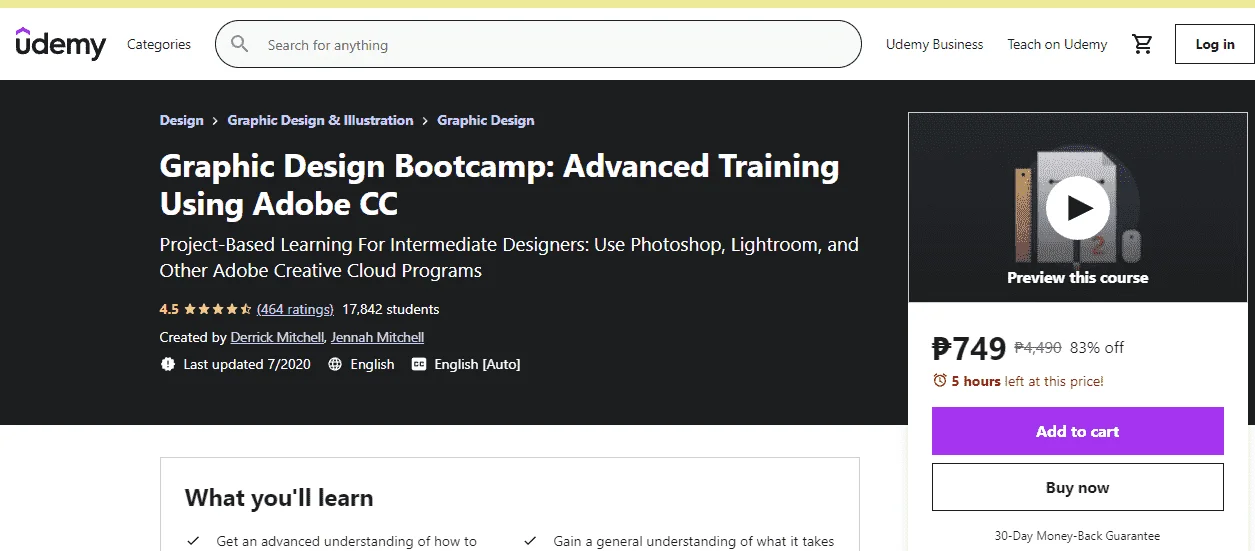Open Teach on Udemy link
1255x551 pixels.
tap(1057, 44)
